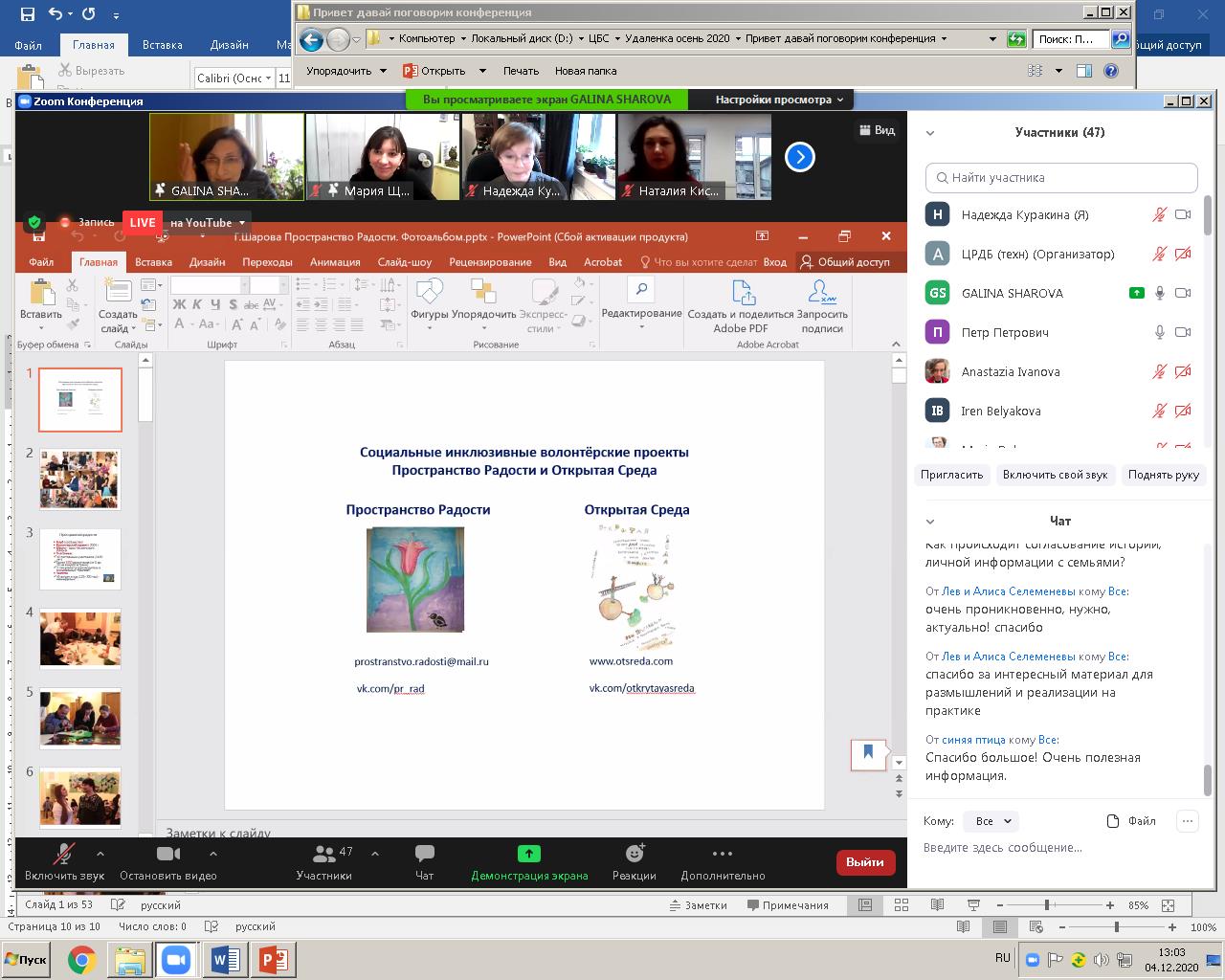The width and height of the screenshot is (1225, 980).
Task: Toggle the Вид gallery view layout
Action: (877, 130)
